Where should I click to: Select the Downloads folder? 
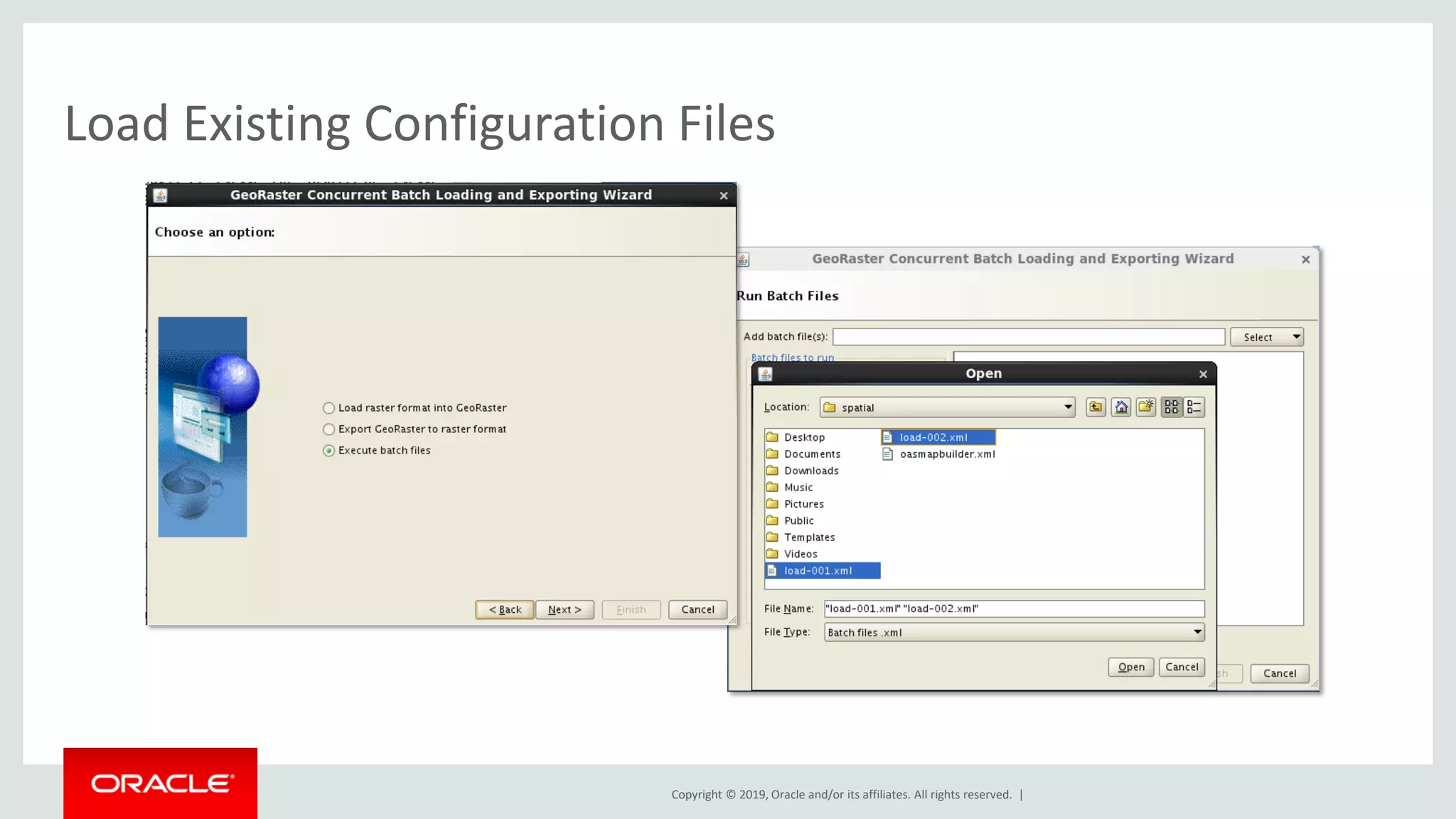coord(803,471)
